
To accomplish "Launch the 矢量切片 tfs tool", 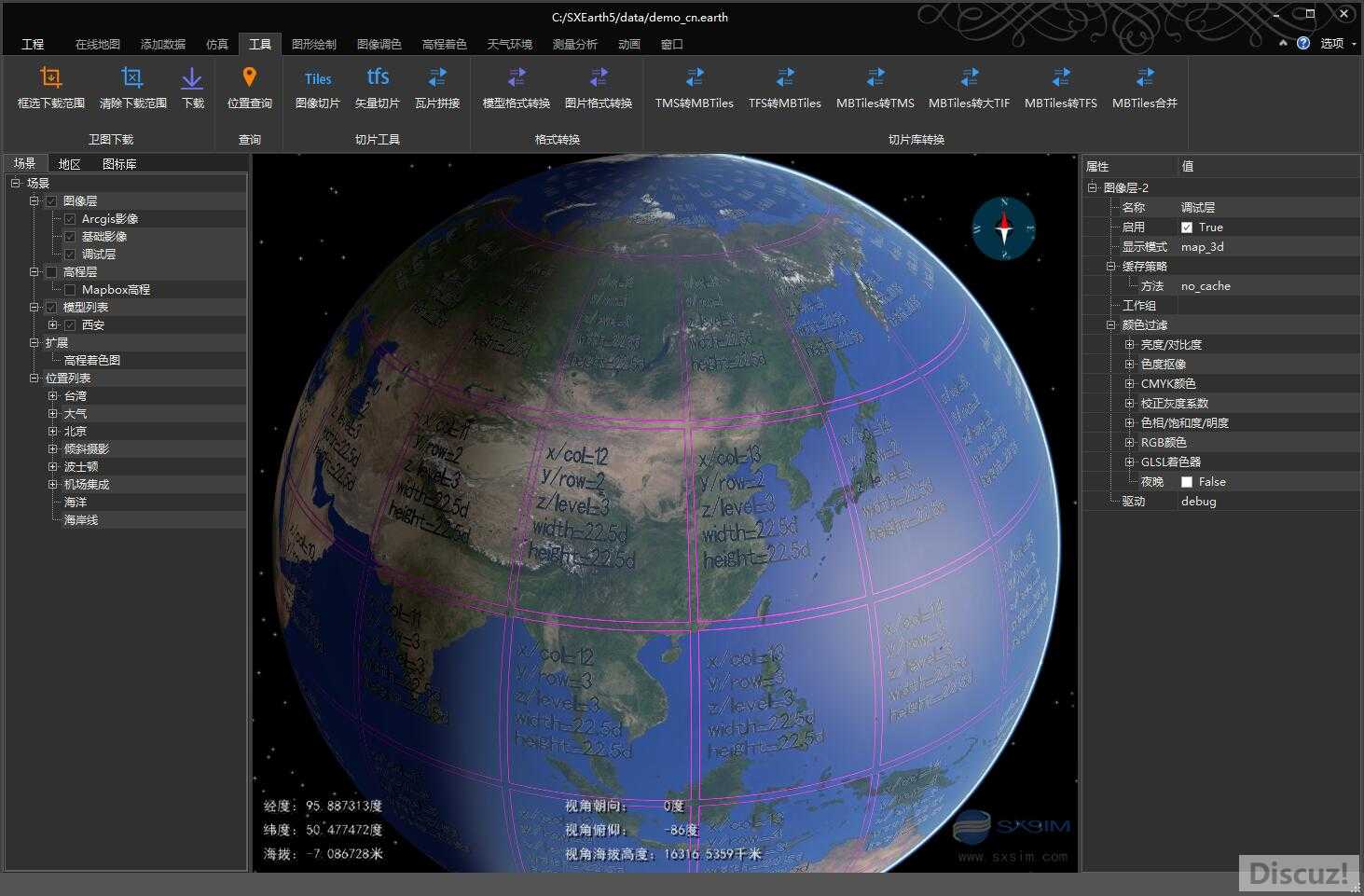I will (378, 76).
